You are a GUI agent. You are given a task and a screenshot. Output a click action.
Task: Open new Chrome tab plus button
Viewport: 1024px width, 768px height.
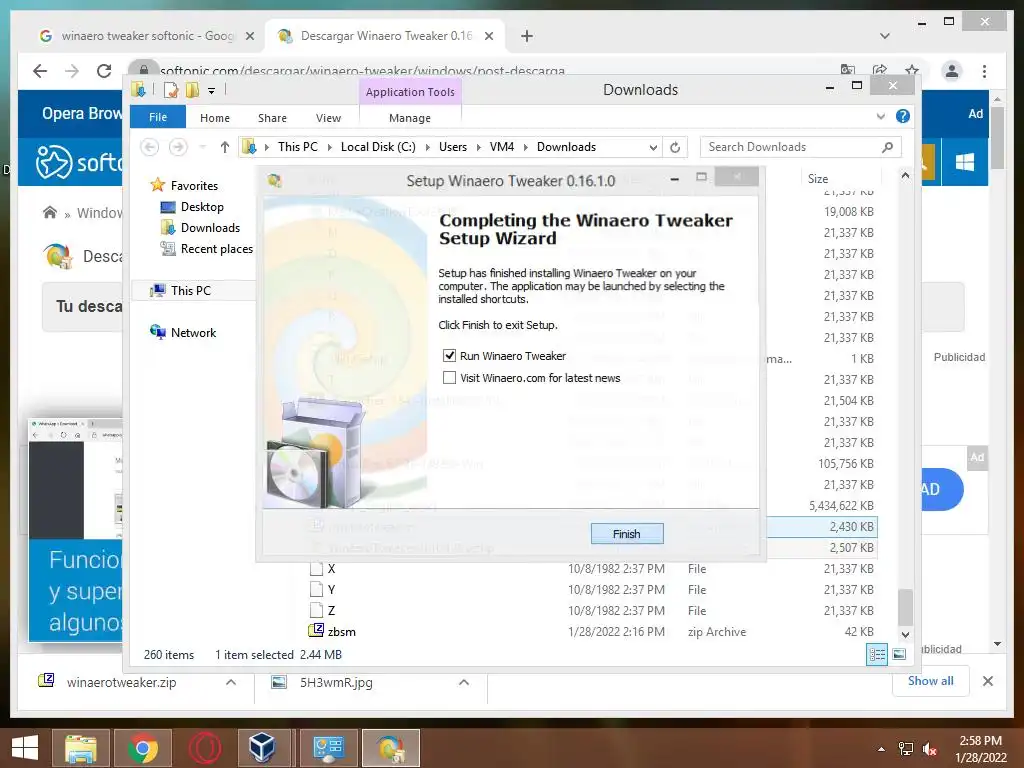click(527, 36)
